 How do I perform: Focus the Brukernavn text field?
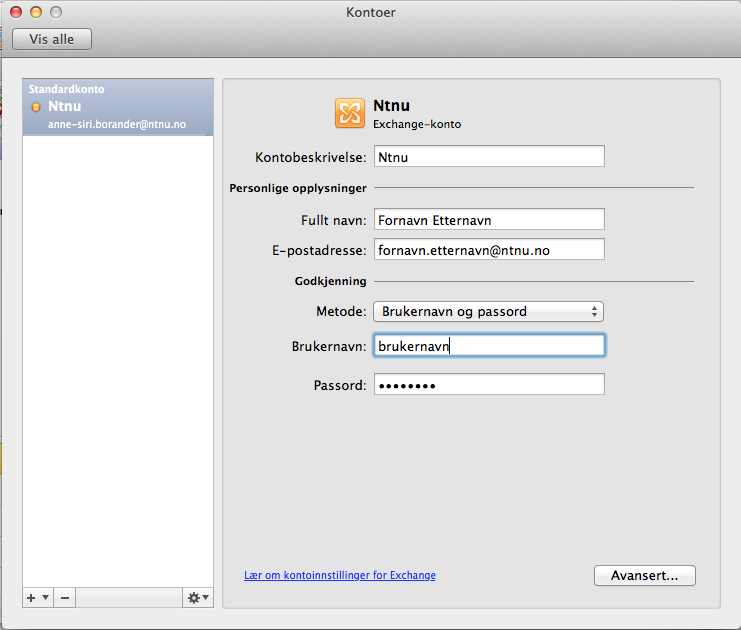tap(489, 345)
